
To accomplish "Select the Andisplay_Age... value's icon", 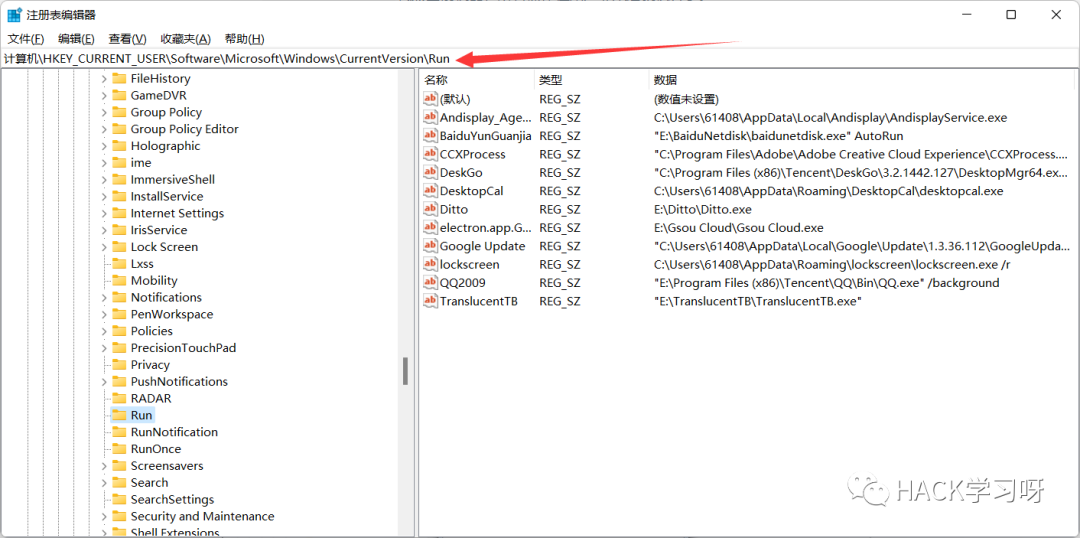I will point(430,118).
